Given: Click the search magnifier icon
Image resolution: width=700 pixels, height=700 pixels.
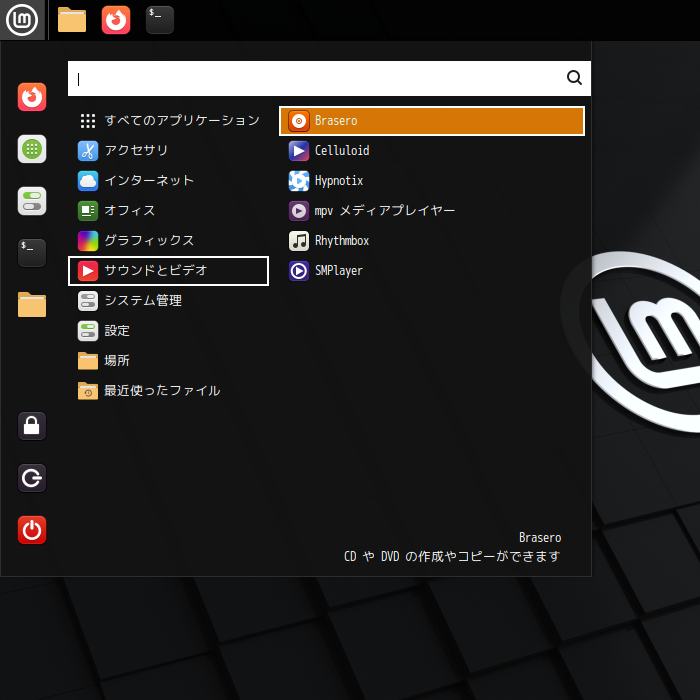Looking at the screenshot, I should [574, 78].
